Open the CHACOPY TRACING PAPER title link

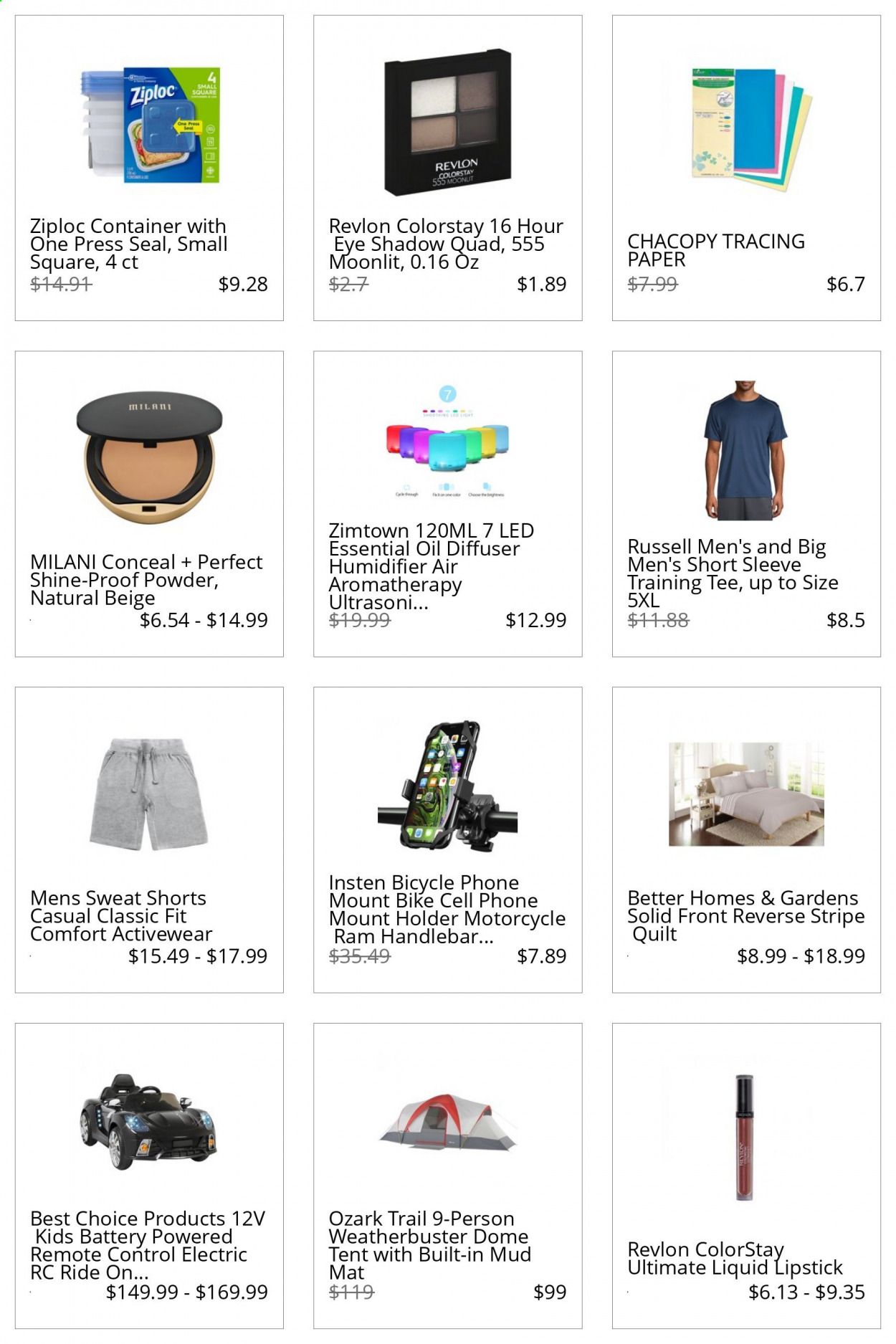716,250
